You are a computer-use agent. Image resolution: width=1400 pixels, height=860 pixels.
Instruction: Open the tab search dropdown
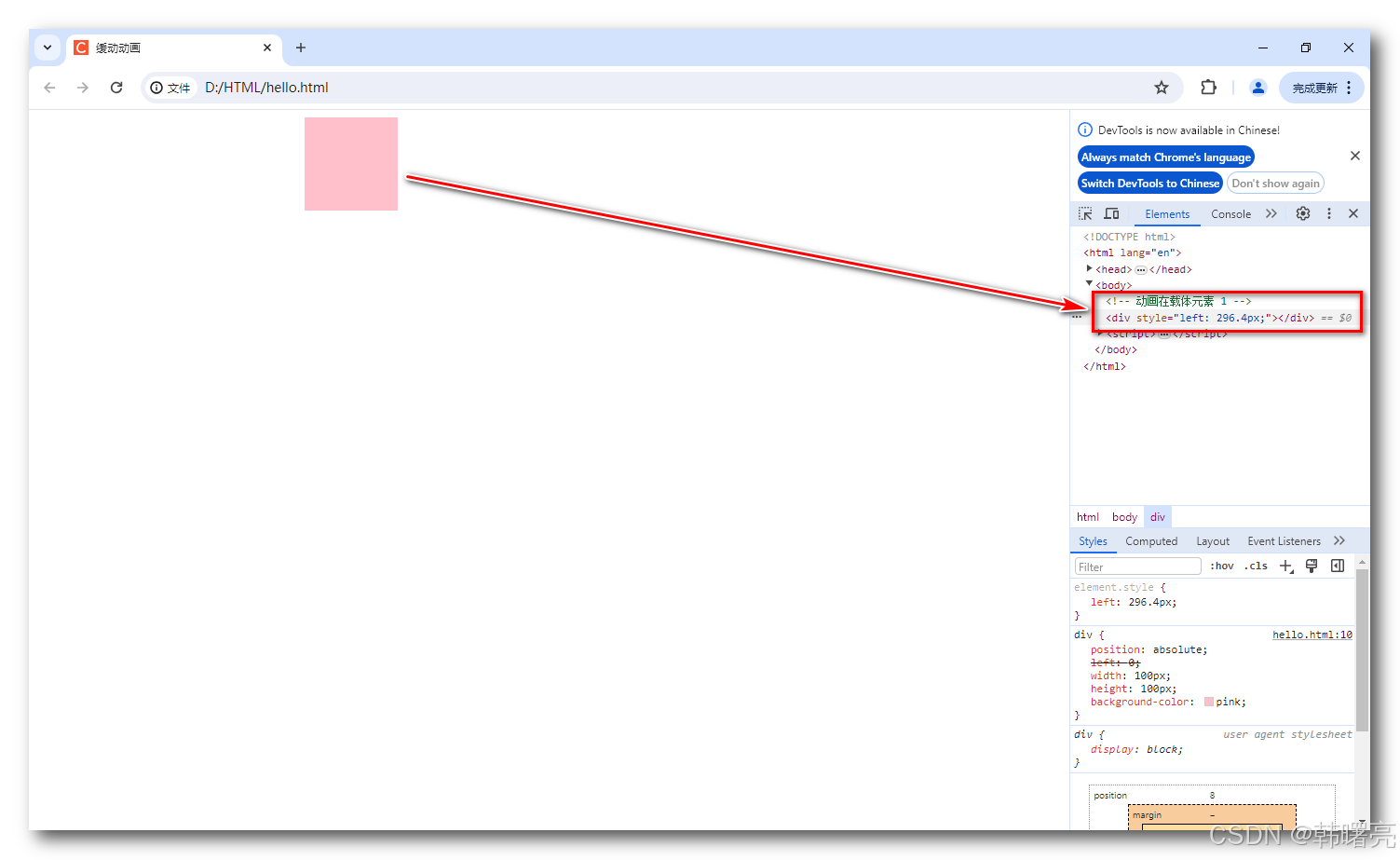tap(47, 48)
